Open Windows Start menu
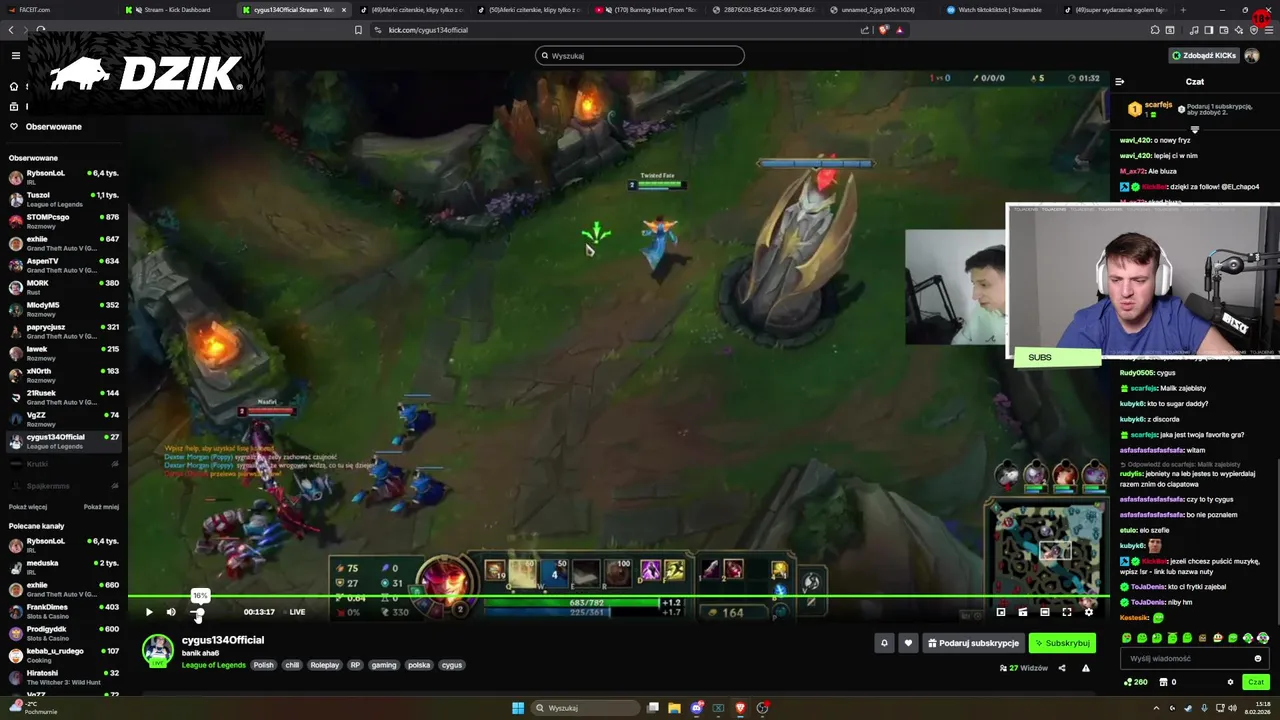The width and height of the screenshot is (1280, 720). coord(518,708)
